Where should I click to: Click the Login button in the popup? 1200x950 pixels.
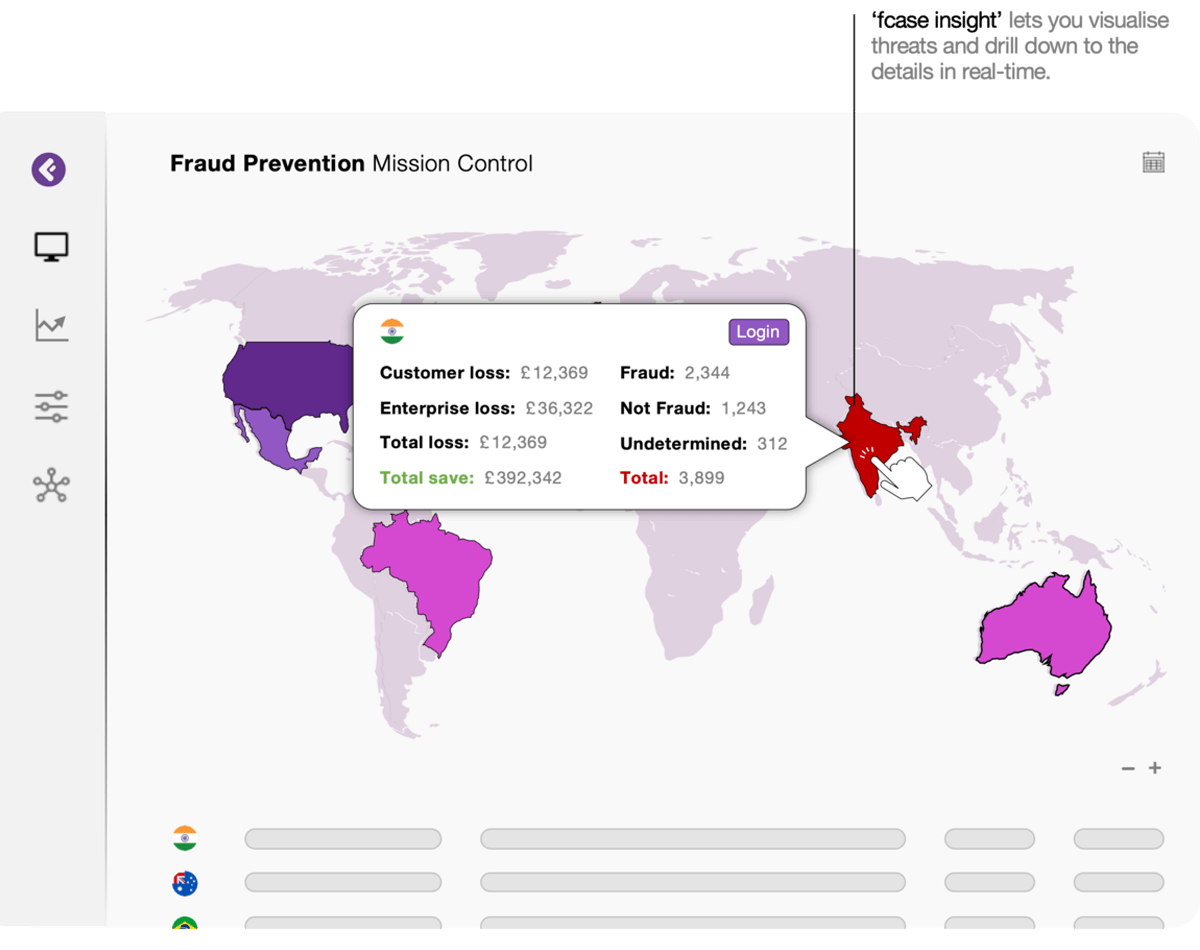point(758,332)
